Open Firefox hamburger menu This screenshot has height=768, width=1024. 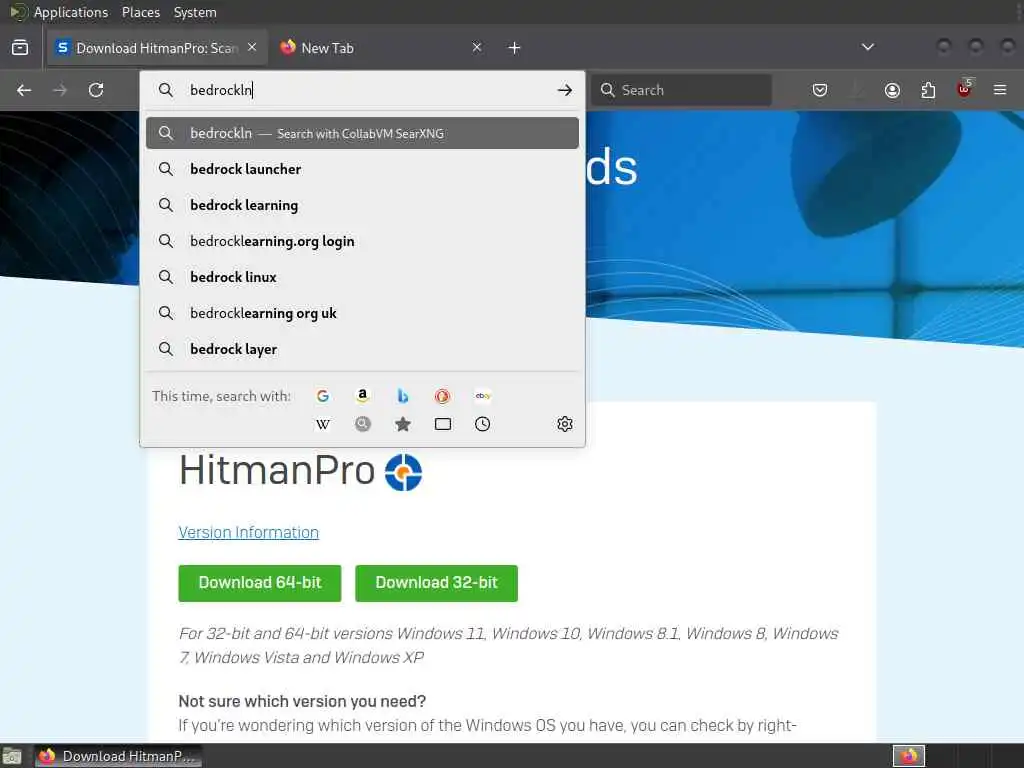click(x=1000, y=90)
